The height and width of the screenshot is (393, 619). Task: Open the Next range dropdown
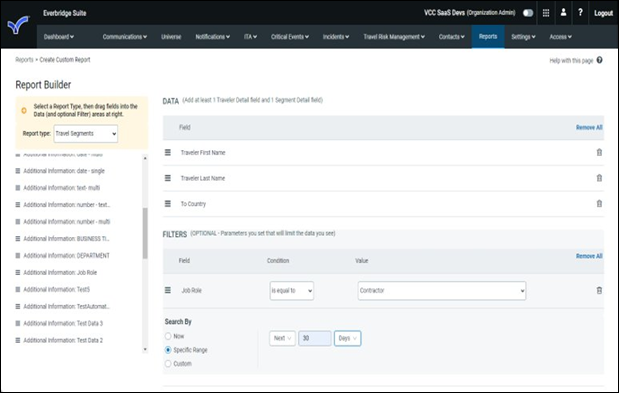click(x=282, y=339)
